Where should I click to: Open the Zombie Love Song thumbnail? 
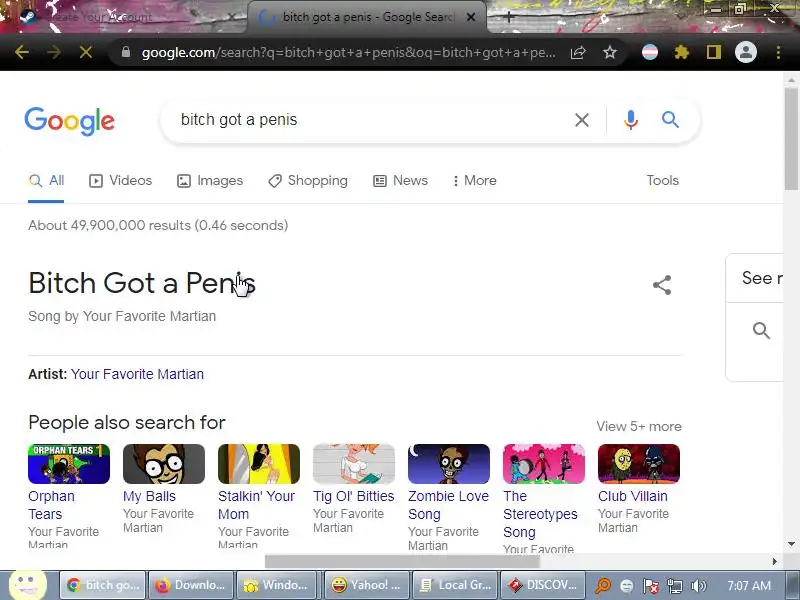tap(448, 464)
